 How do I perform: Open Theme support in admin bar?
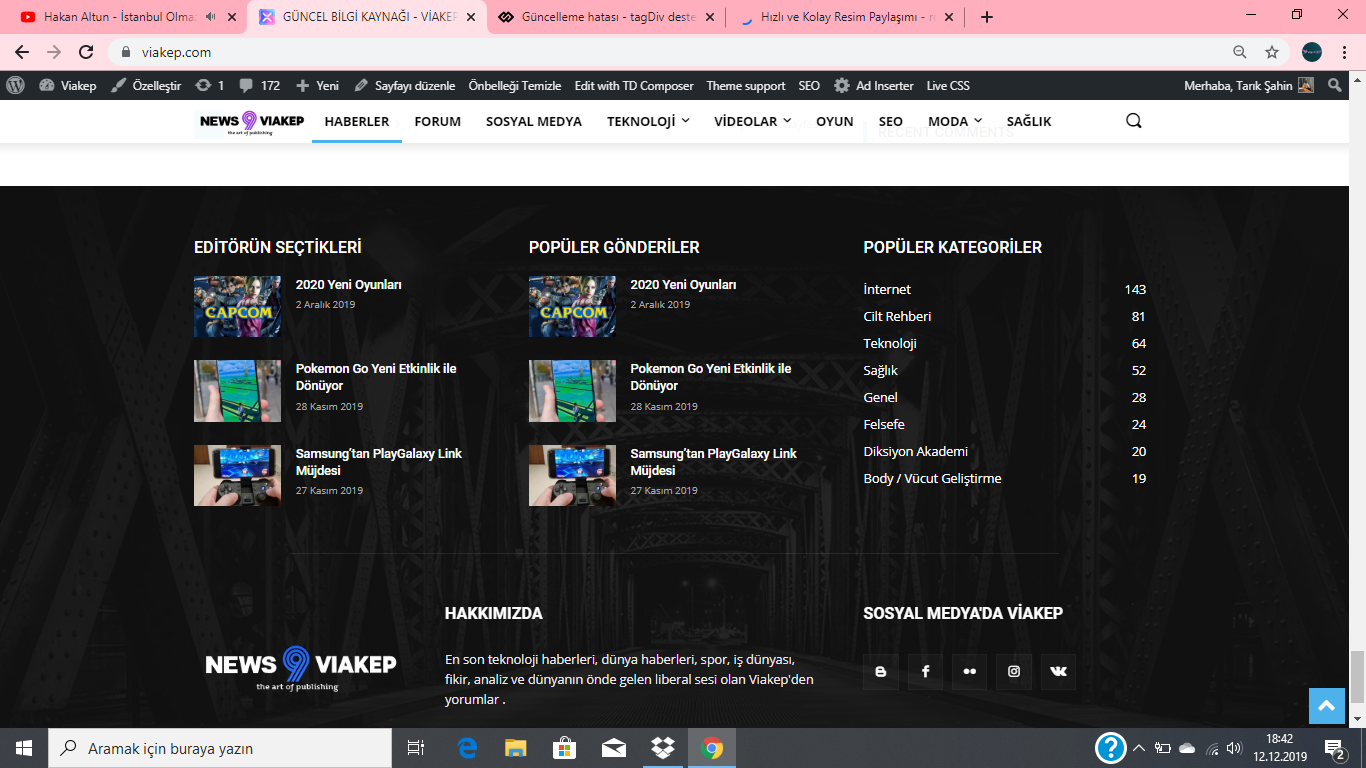click(x=746, y=86)
